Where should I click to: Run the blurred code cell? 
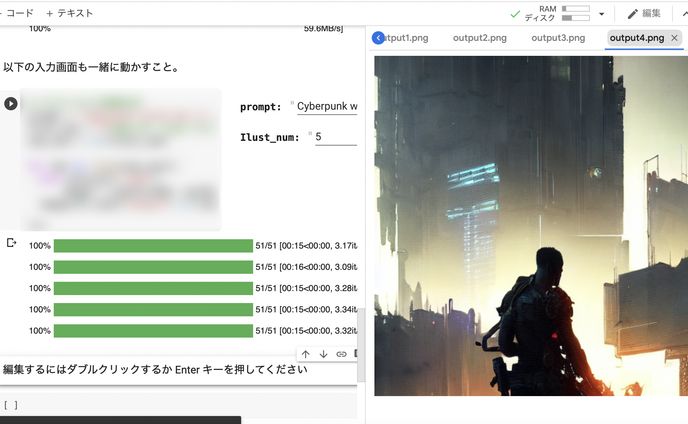coord(11,104)
